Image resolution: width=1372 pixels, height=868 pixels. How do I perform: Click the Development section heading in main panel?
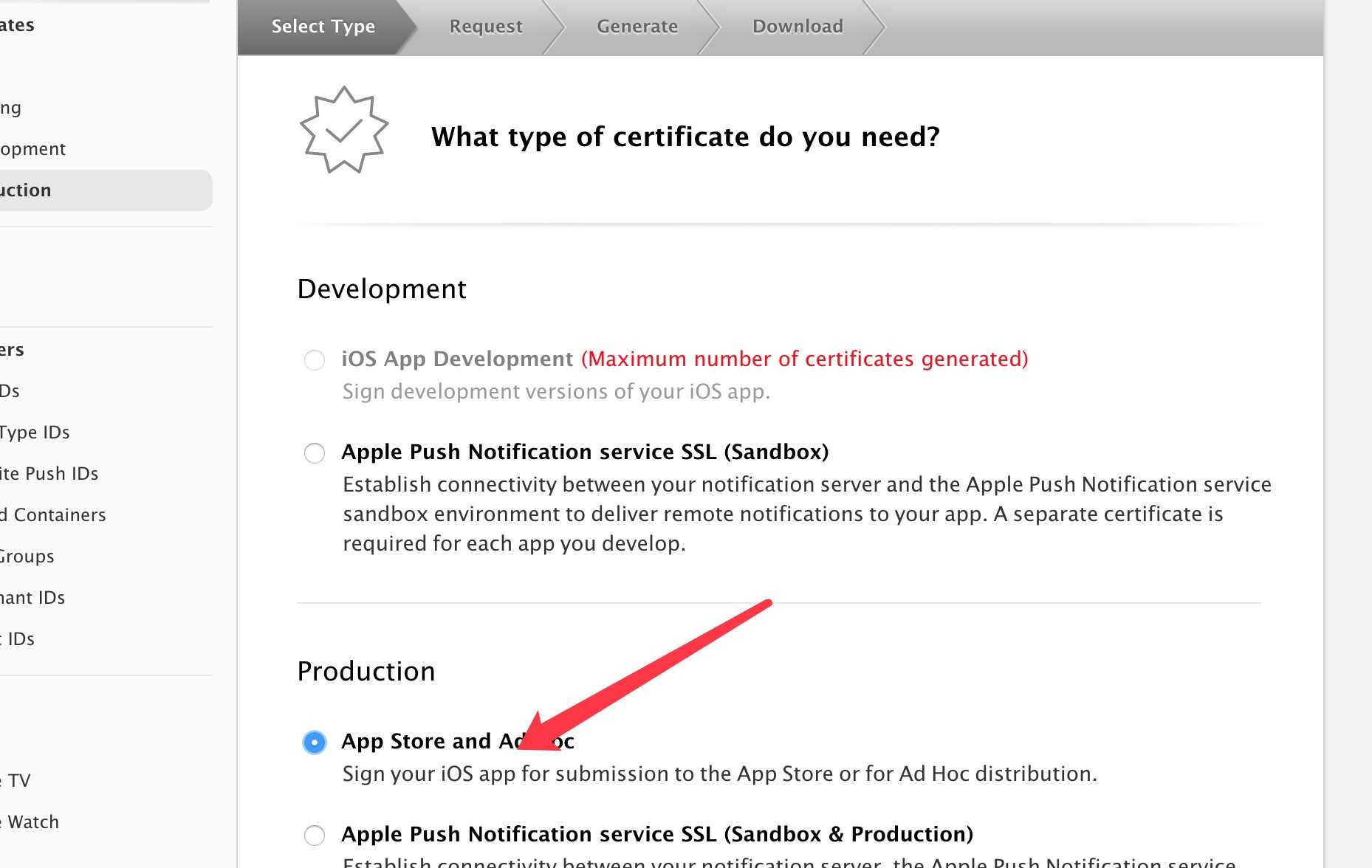click(382, 289)
